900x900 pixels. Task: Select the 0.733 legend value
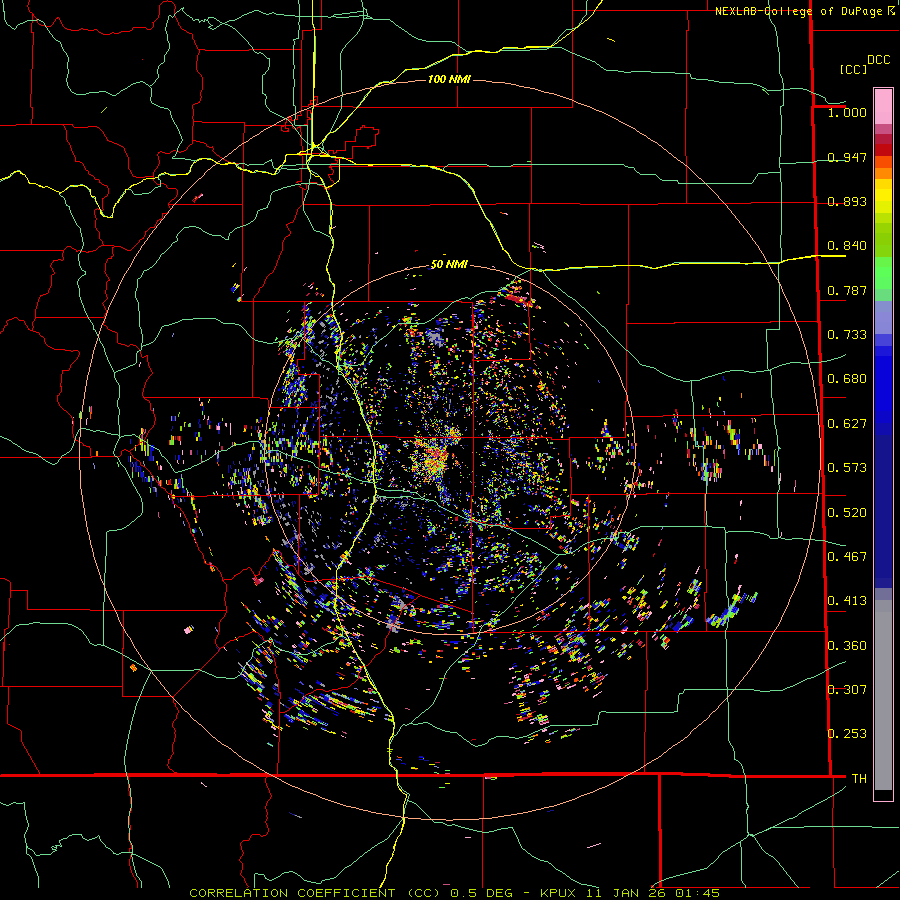[x=847, y=335]
